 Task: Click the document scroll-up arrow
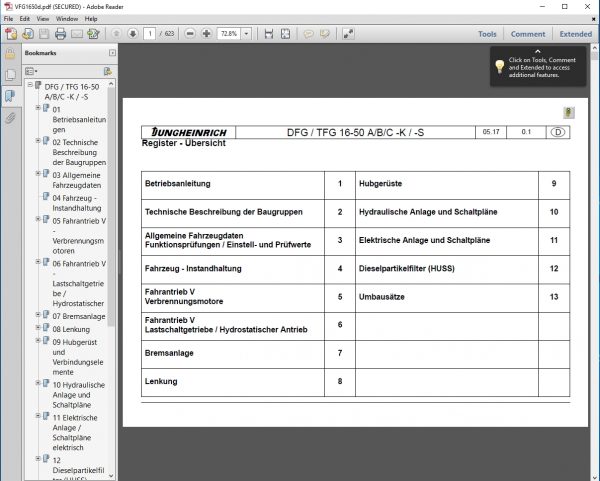pyautogui.click(x=595, y=49)
